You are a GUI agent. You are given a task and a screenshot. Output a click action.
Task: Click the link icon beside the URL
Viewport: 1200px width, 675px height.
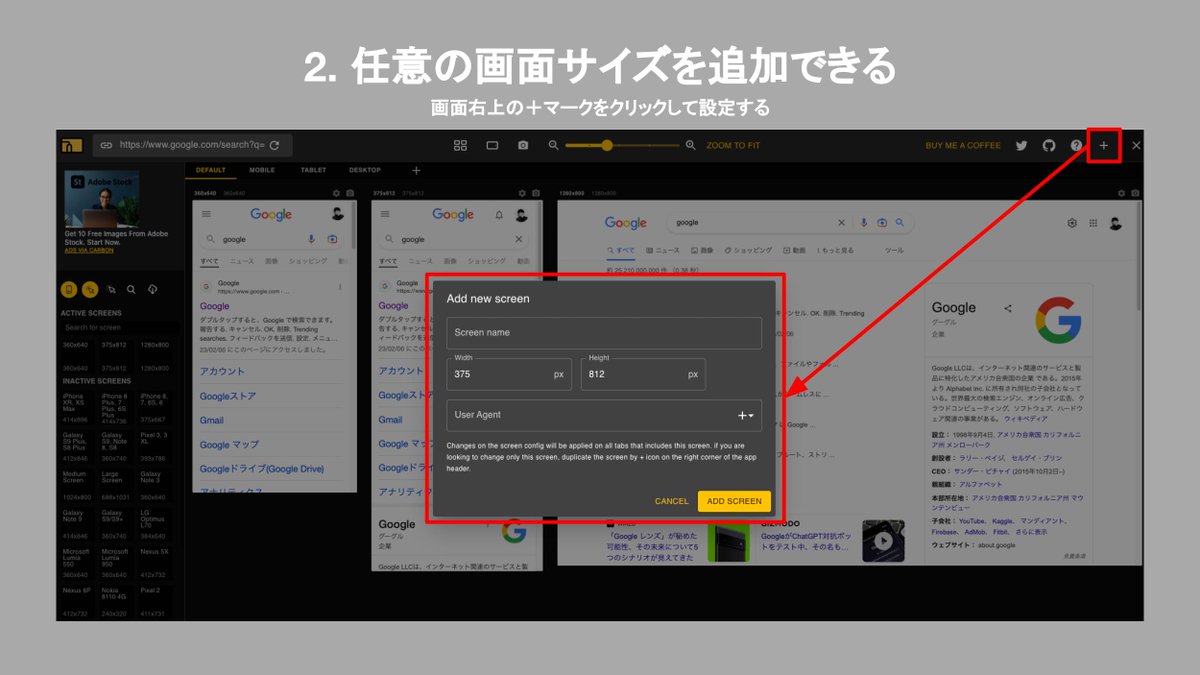click(106, 145)
